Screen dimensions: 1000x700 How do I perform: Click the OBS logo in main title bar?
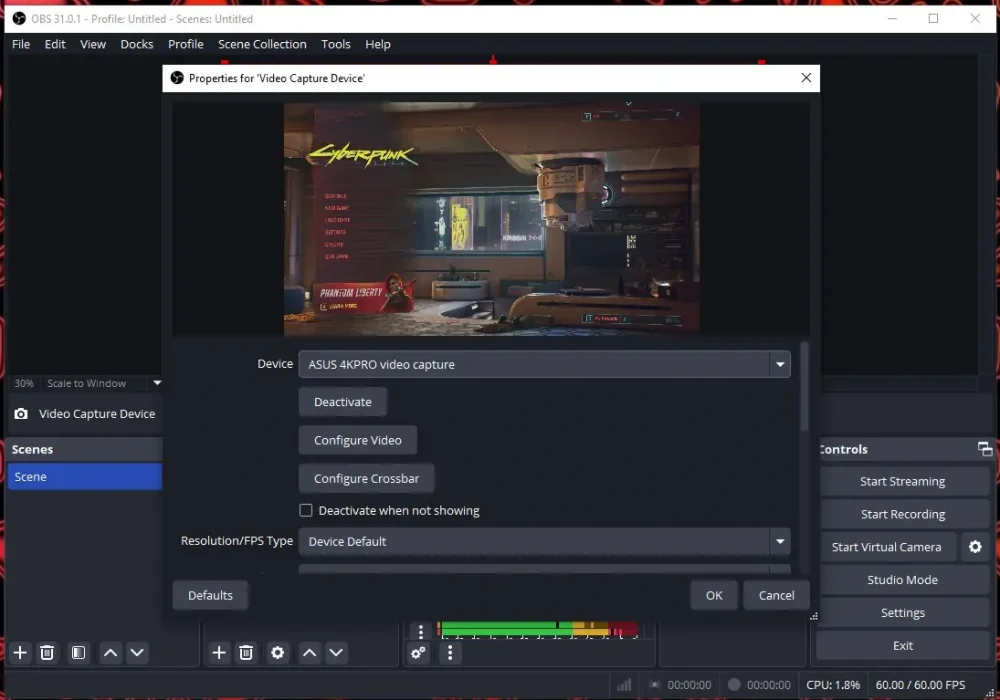[x=19, y=18]
